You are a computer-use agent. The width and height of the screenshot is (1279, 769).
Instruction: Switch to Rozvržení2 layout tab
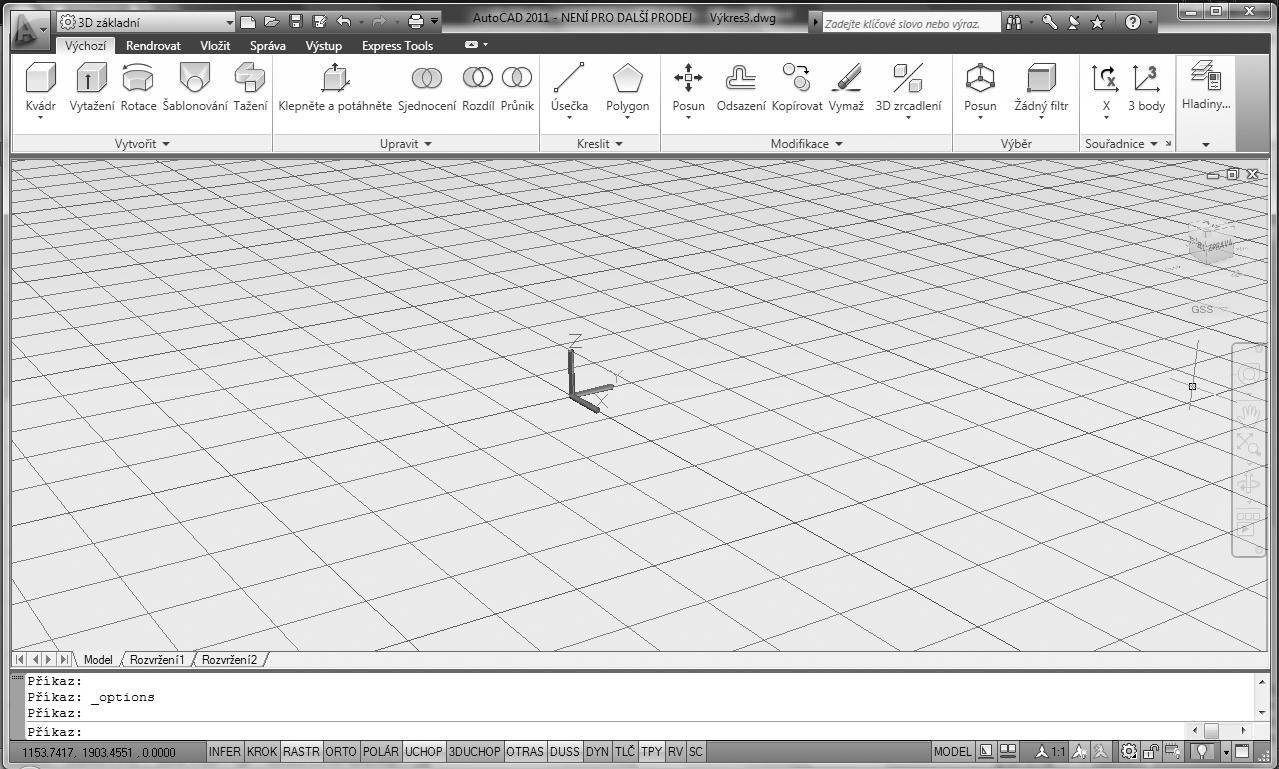(x=229, y=660)
